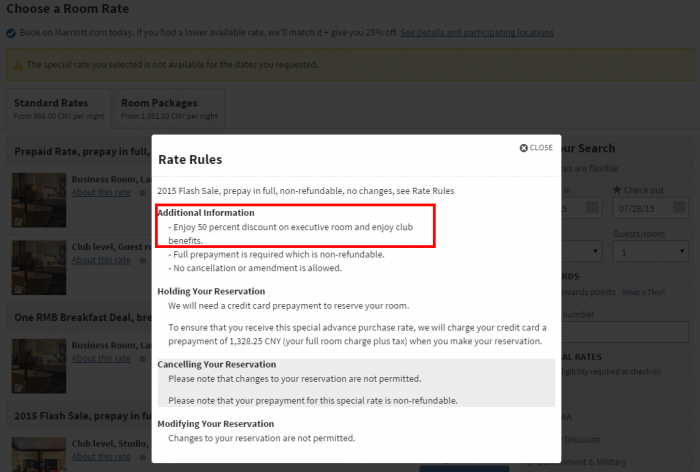Open the check-out date calendar icon
Viewport: 700px width, 472px height.
678,207
